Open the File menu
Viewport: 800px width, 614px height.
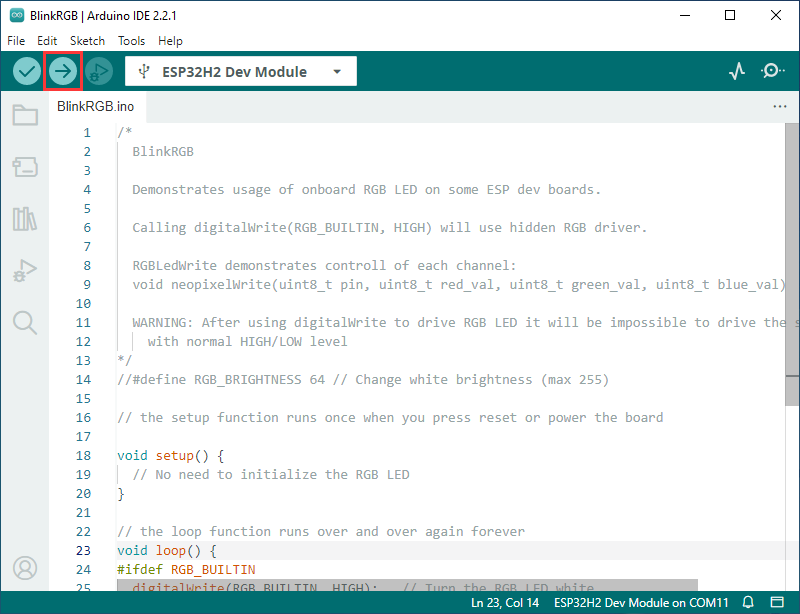pos(16,41)
